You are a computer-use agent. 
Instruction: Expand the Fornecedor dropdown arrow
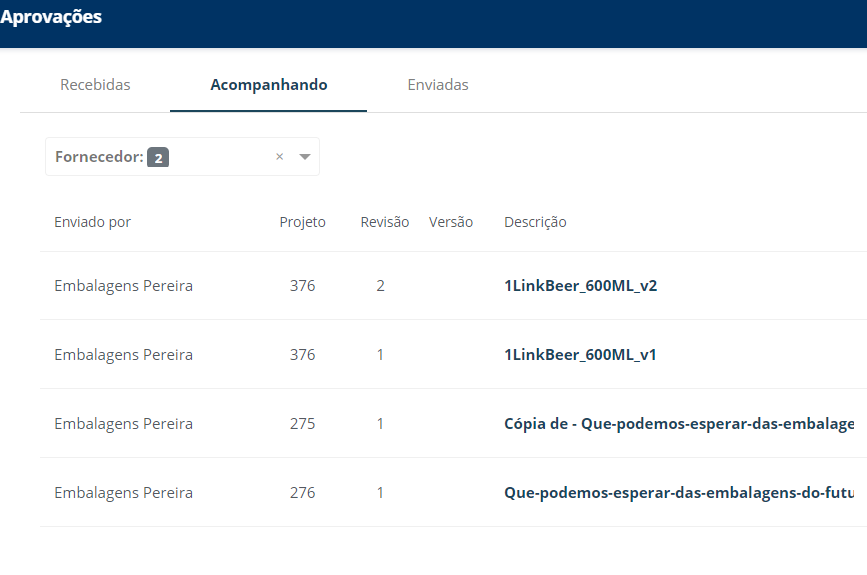[304, 157]
